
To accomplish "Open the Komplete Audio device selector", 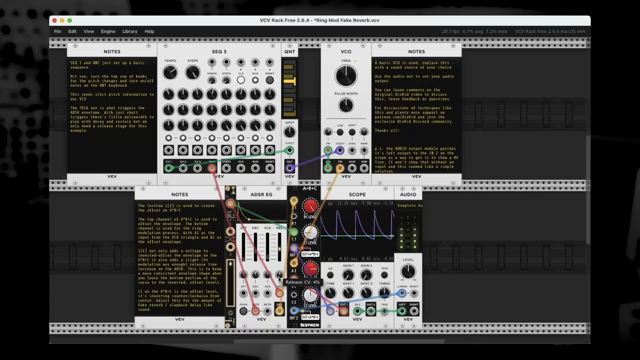I will (408, 206).
